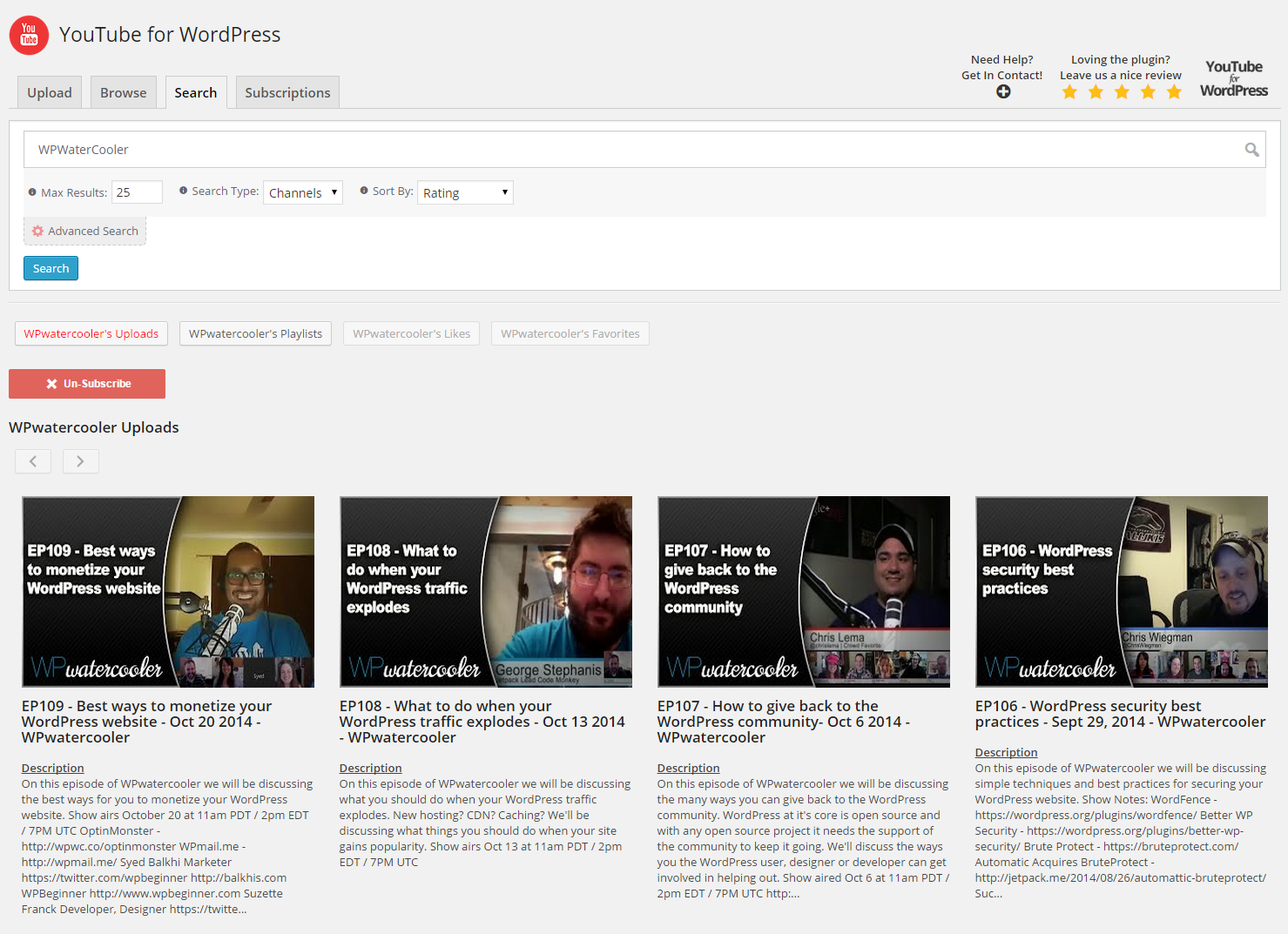This screenshot has height=934, width=1288.
Task: Click Leave us a nice review link
Action: pos(1121,76)
